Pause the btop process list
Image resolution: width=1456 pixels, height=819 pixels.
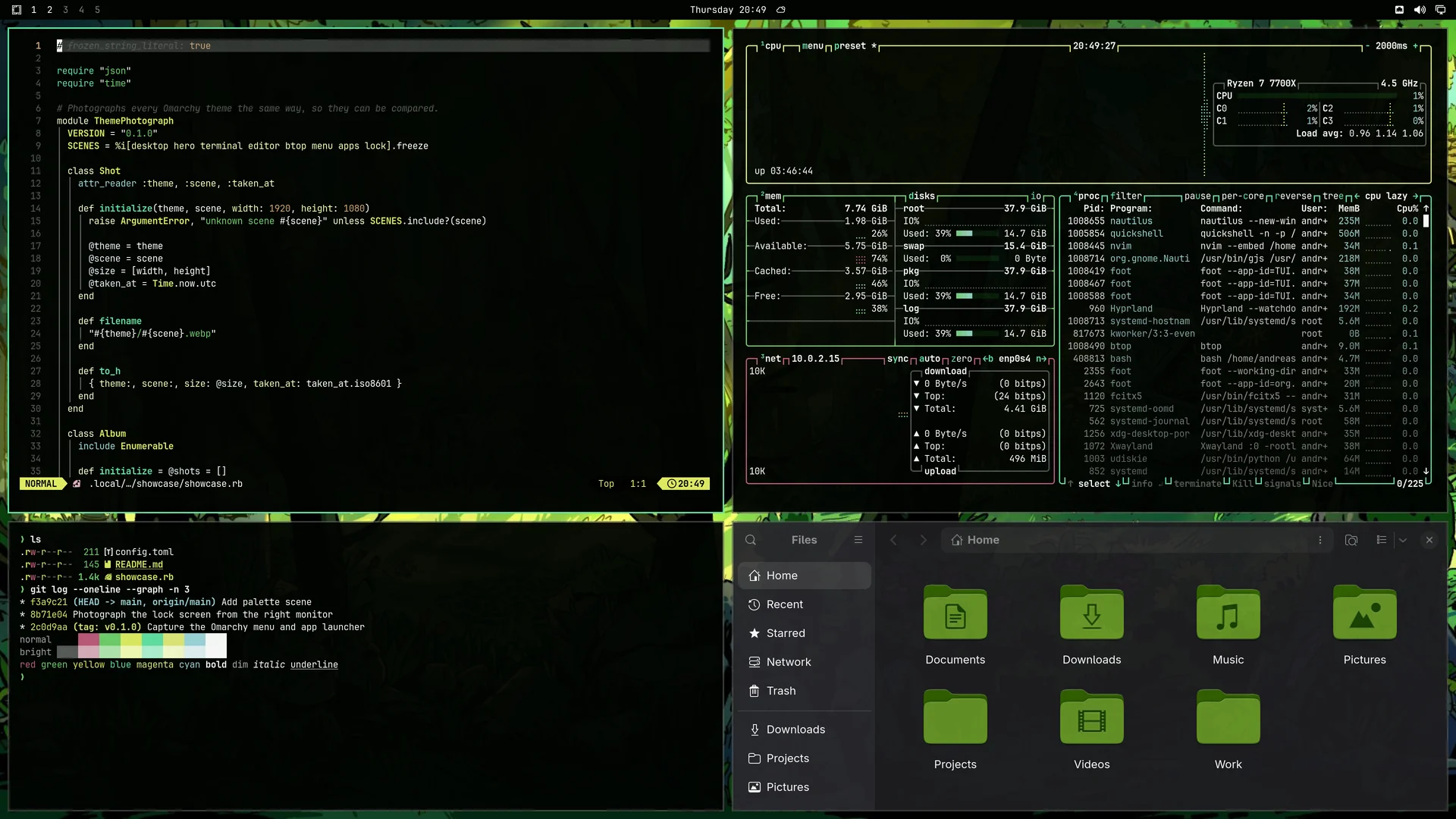1197,196
